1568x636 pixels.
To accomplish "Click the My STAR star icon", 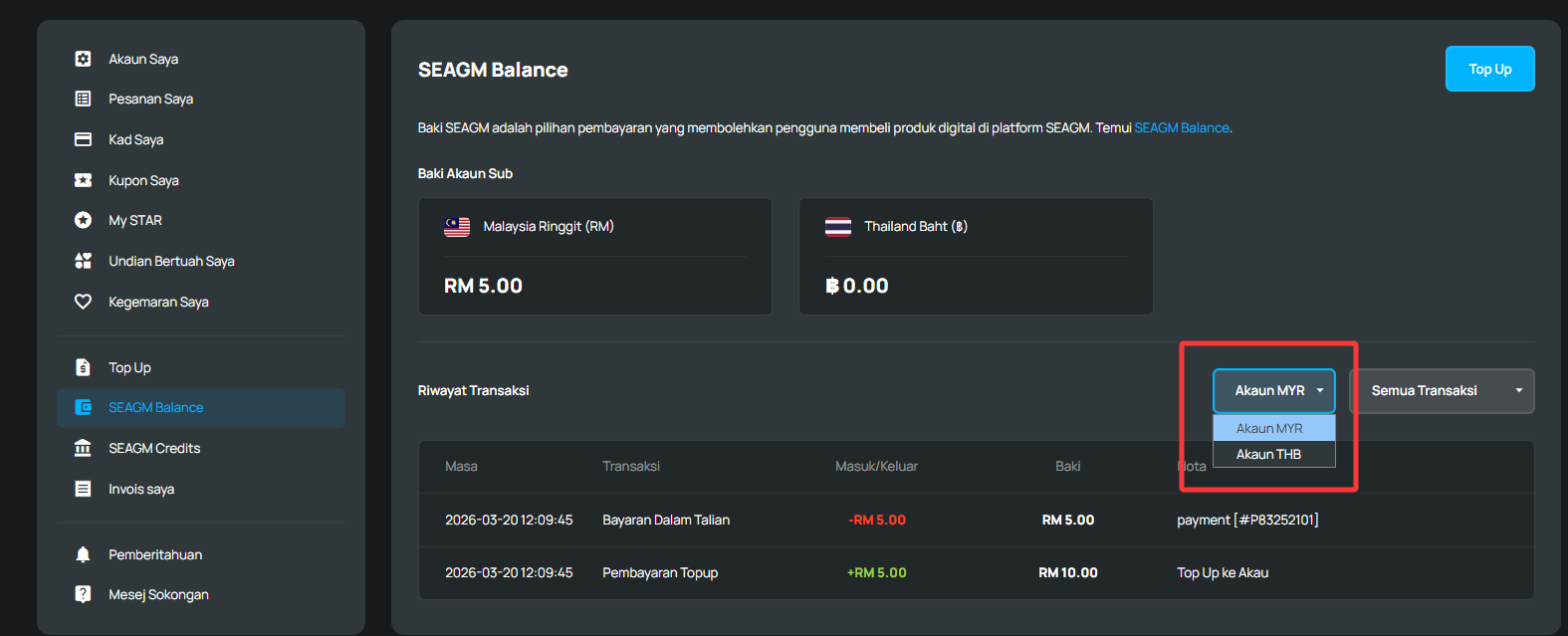I will (x=84, y=220).
